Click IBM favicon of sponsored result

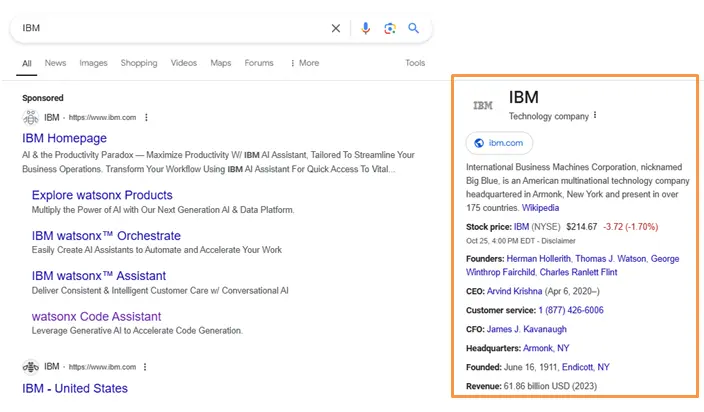coord(31,117)
